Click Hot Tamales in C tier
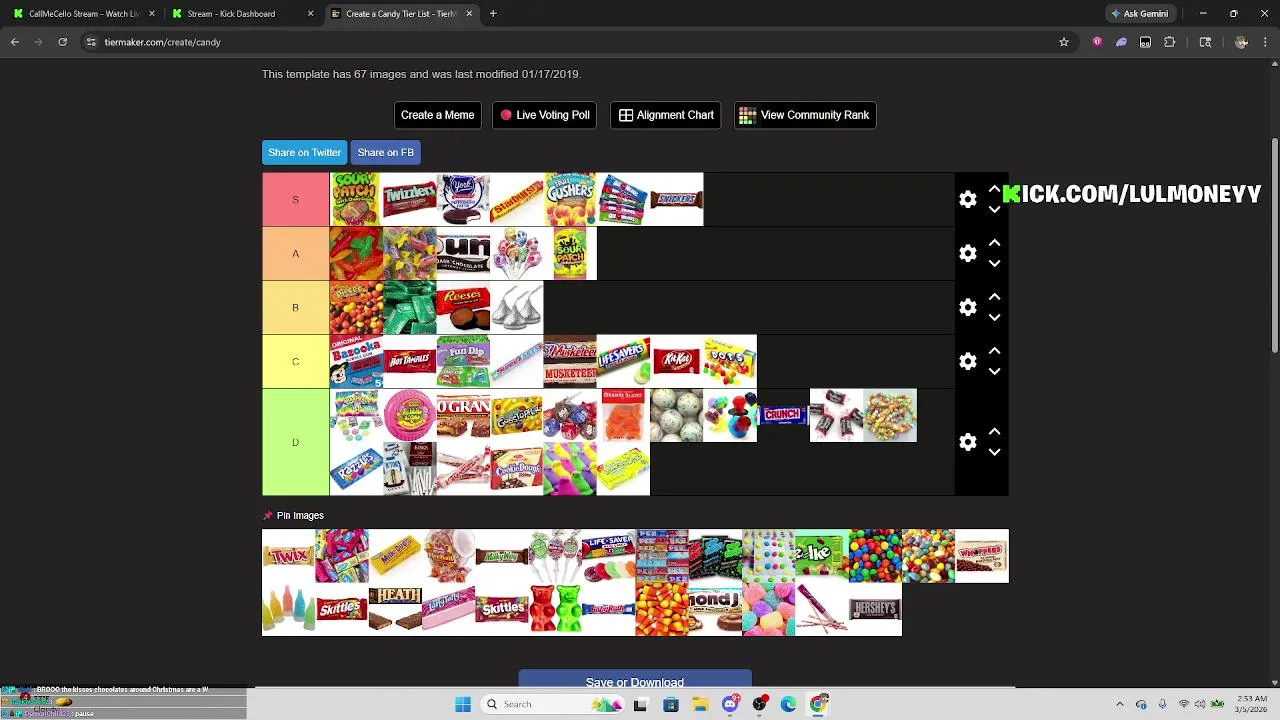 [409, 361]
